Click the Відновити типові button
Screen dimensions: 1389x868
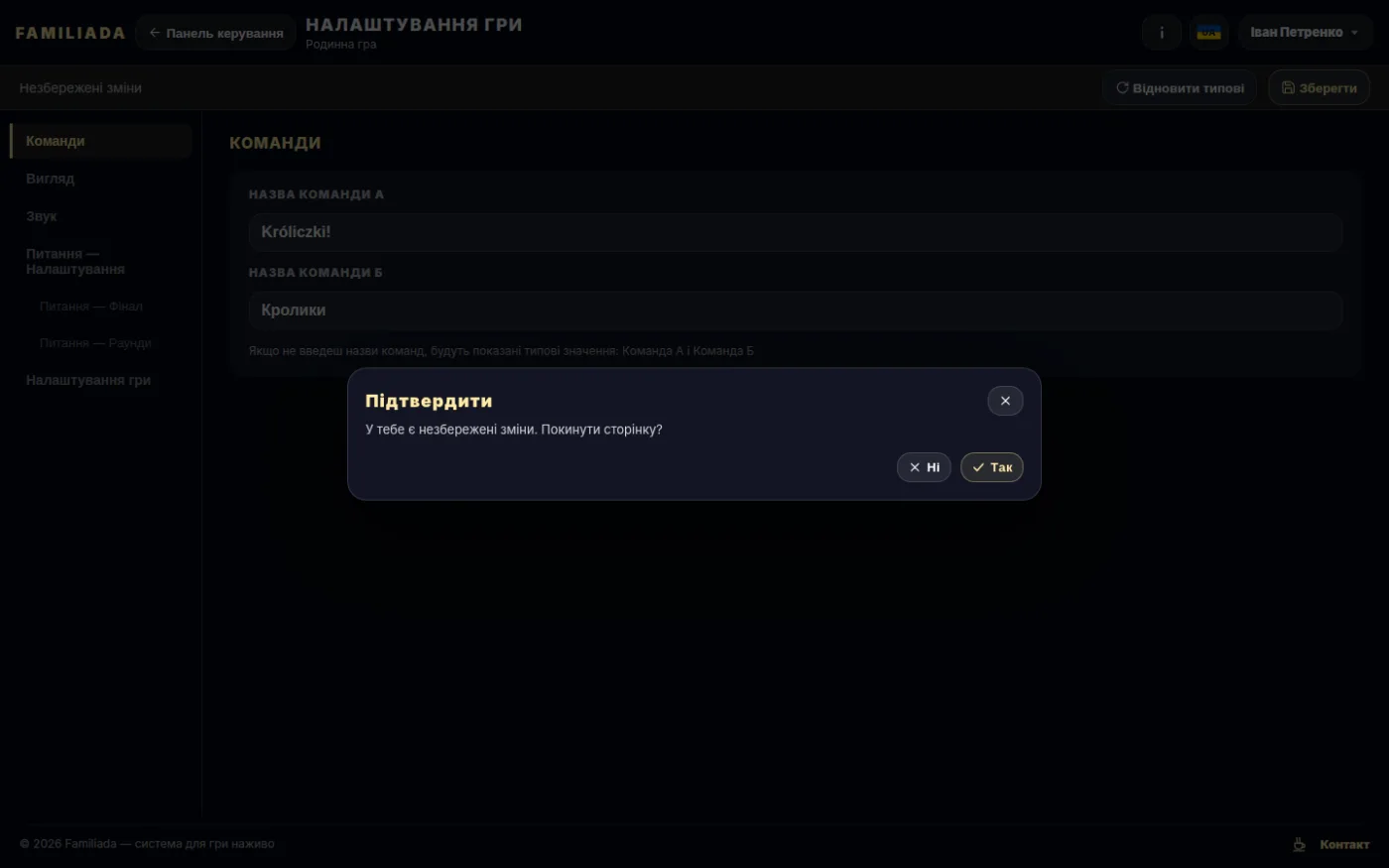(x=1180, y=87)
